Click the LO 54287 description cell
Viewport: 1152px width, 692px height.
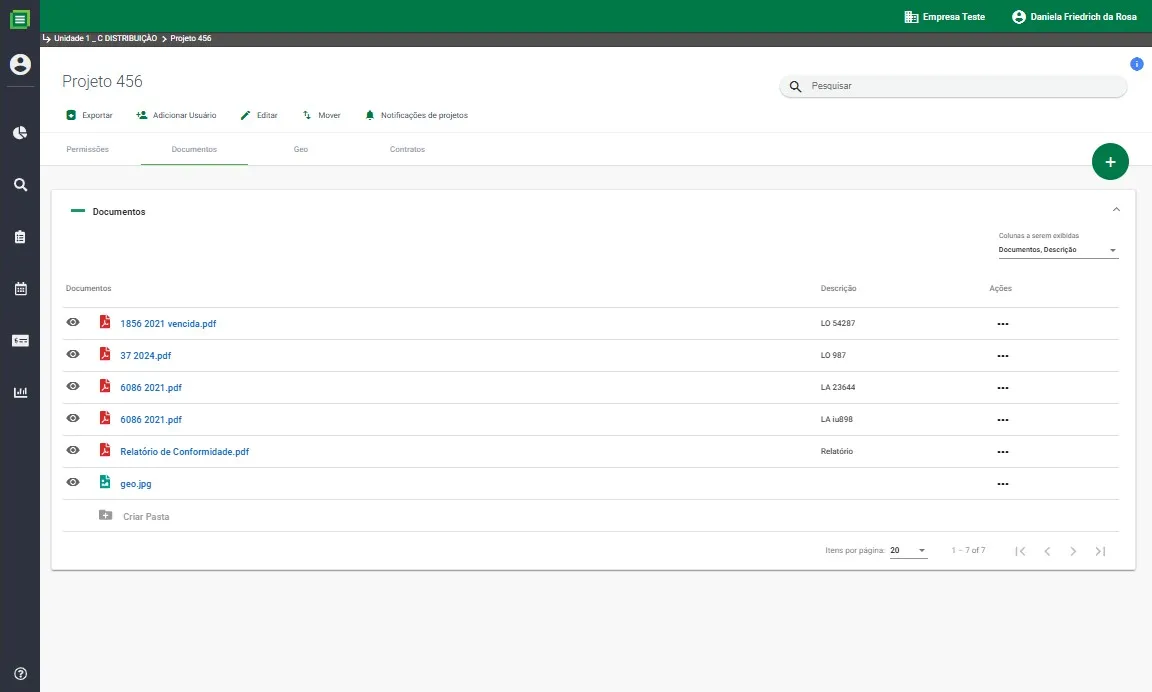point(838,323)
